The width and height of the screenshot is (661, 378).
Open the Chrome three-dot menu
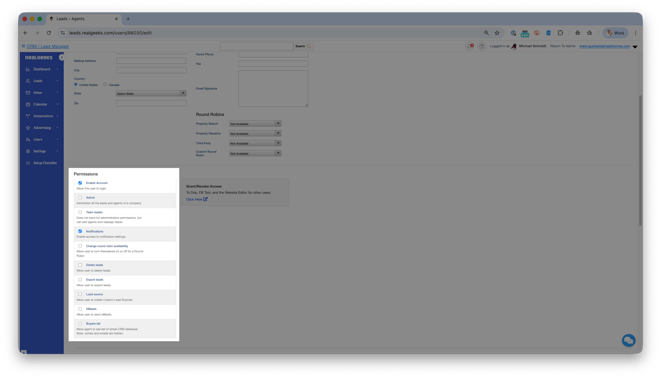click(x=635, y=33)
